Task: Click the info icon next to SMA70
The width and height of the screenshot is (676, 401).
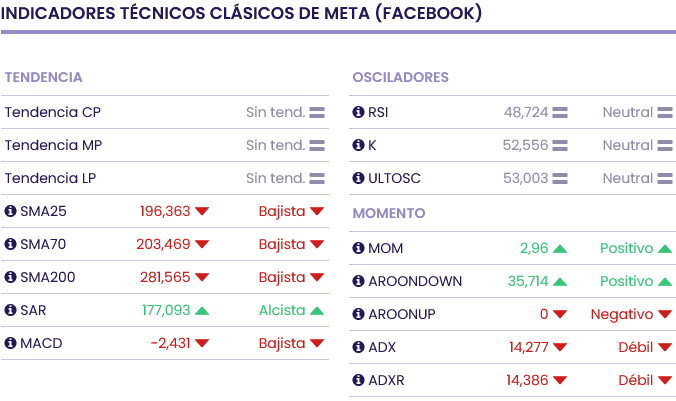Action: (x=10, y=244)
